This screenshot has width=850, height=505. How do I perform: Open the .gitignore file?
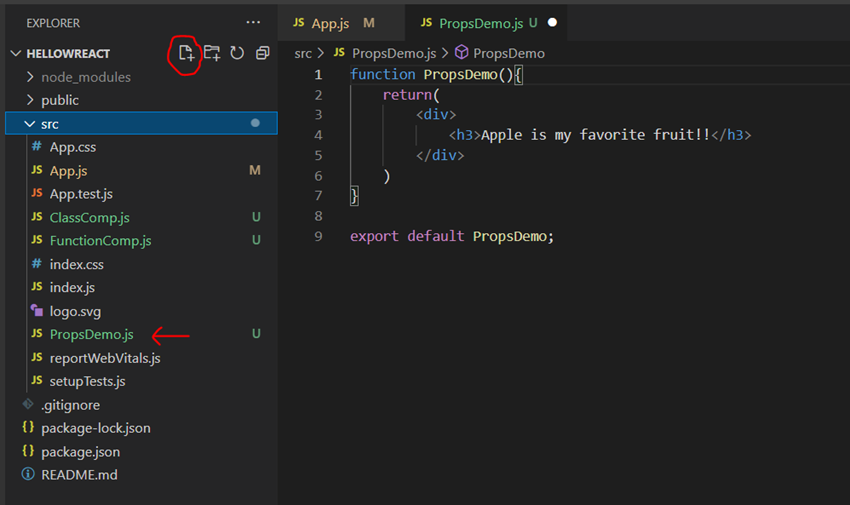[69, 405]
